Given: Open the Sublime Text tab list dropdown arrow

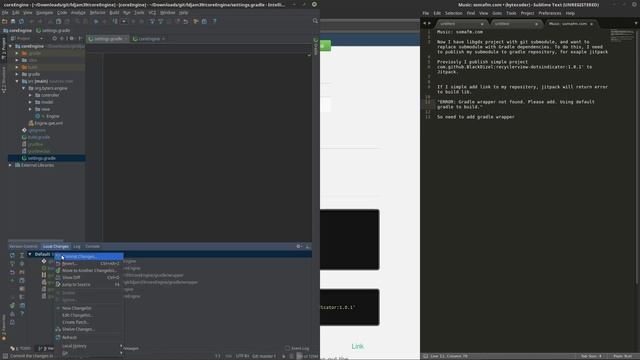Looking at the screenshot, I should [x=636, y=24].
